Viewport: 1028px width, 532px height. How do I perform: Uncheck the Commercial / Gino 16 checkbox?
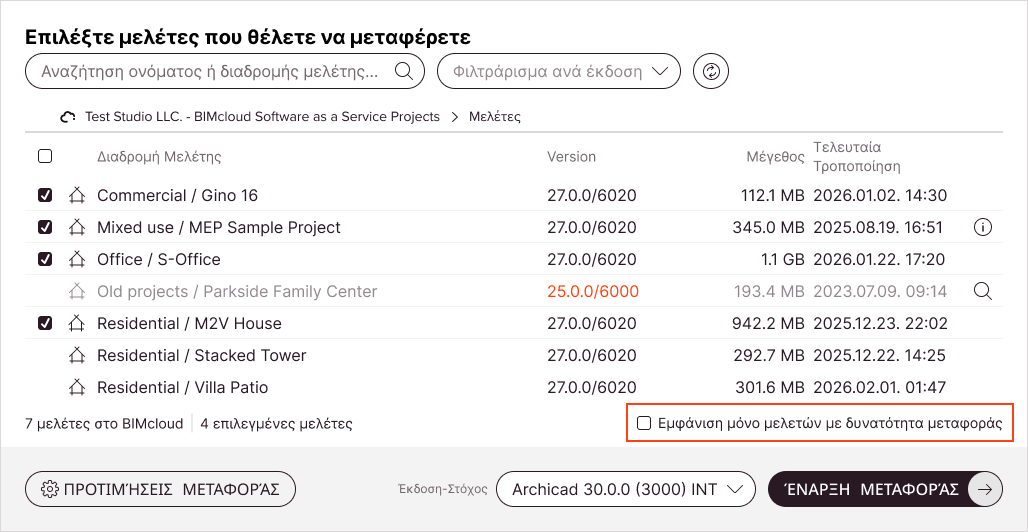tap(45, 195)
